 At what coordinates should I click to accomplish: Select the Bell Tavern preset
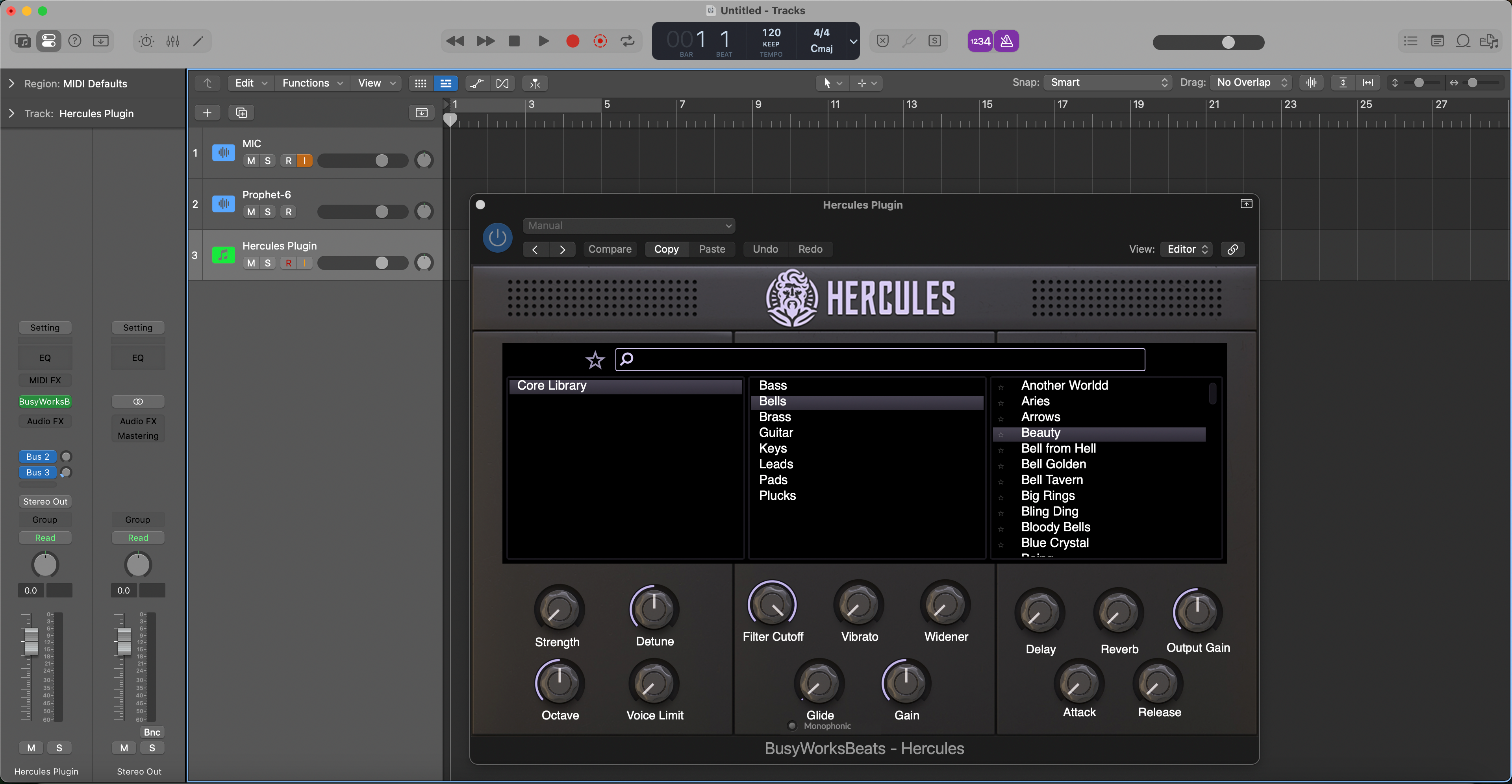pos(1052,480)
